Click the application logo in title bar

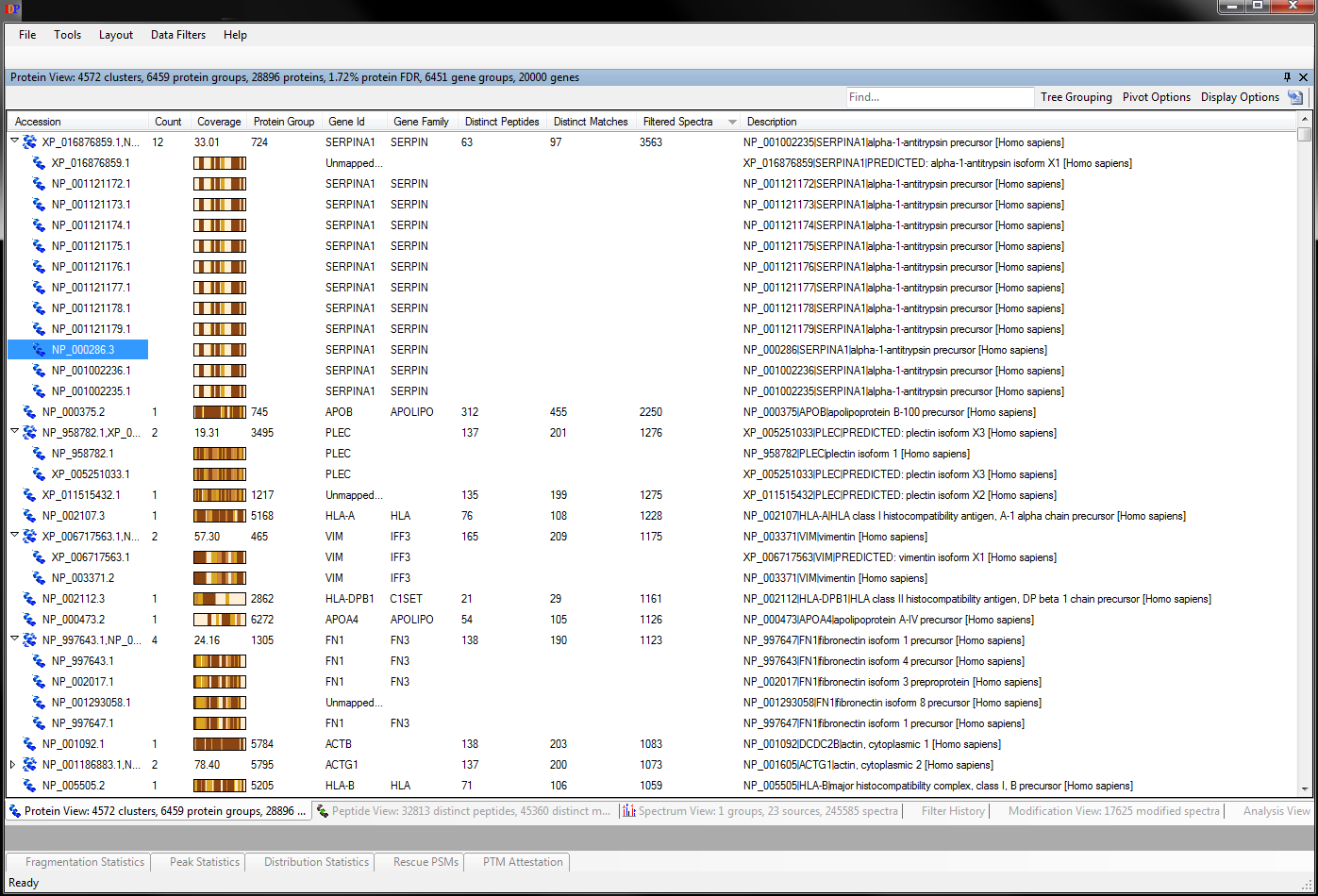[x=12, y=9]
